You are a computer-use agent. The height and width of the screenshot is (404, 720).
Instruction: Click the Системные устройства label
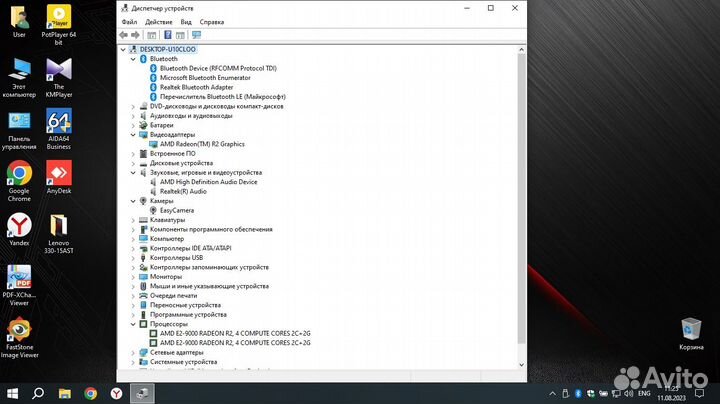(x=183, y=362)
